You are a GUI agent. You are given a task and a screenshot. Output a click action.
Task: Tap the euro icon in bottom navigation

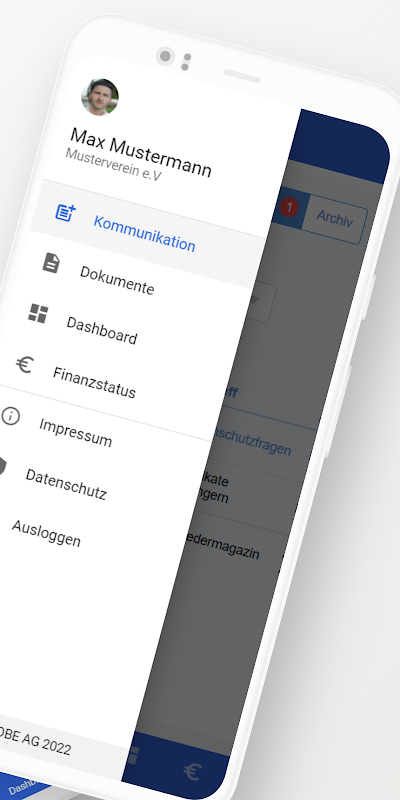(x=191, y=772)
